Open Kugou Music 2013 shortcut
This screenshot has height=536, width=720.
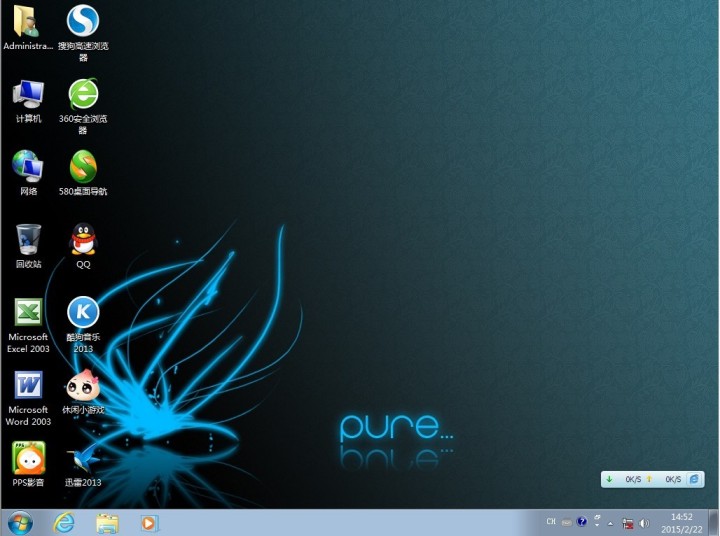click(83, 313)
